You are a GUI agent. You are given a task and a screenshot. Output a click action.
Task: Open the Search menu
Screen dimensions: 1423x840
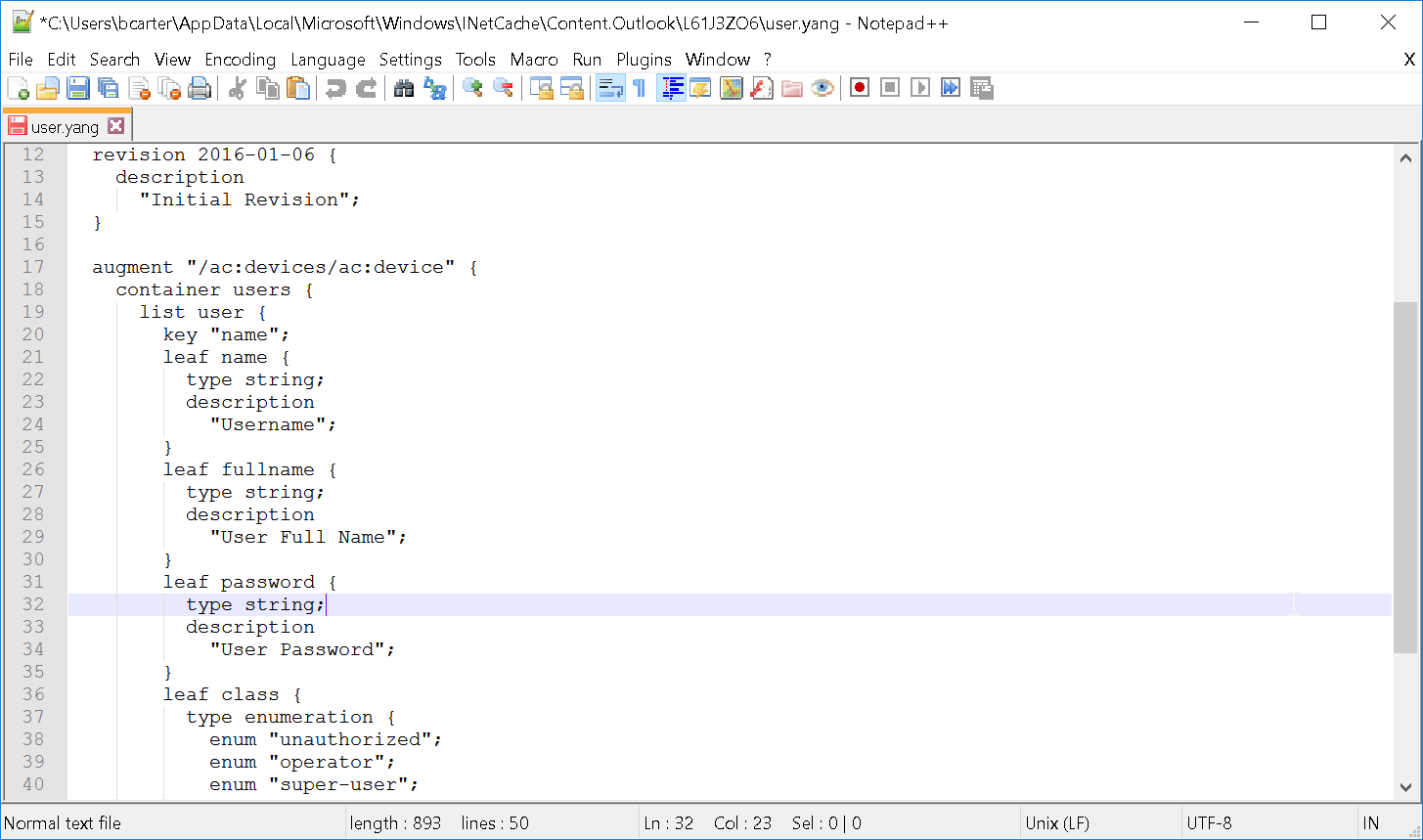pyautogui.click(x=115, y=60)
